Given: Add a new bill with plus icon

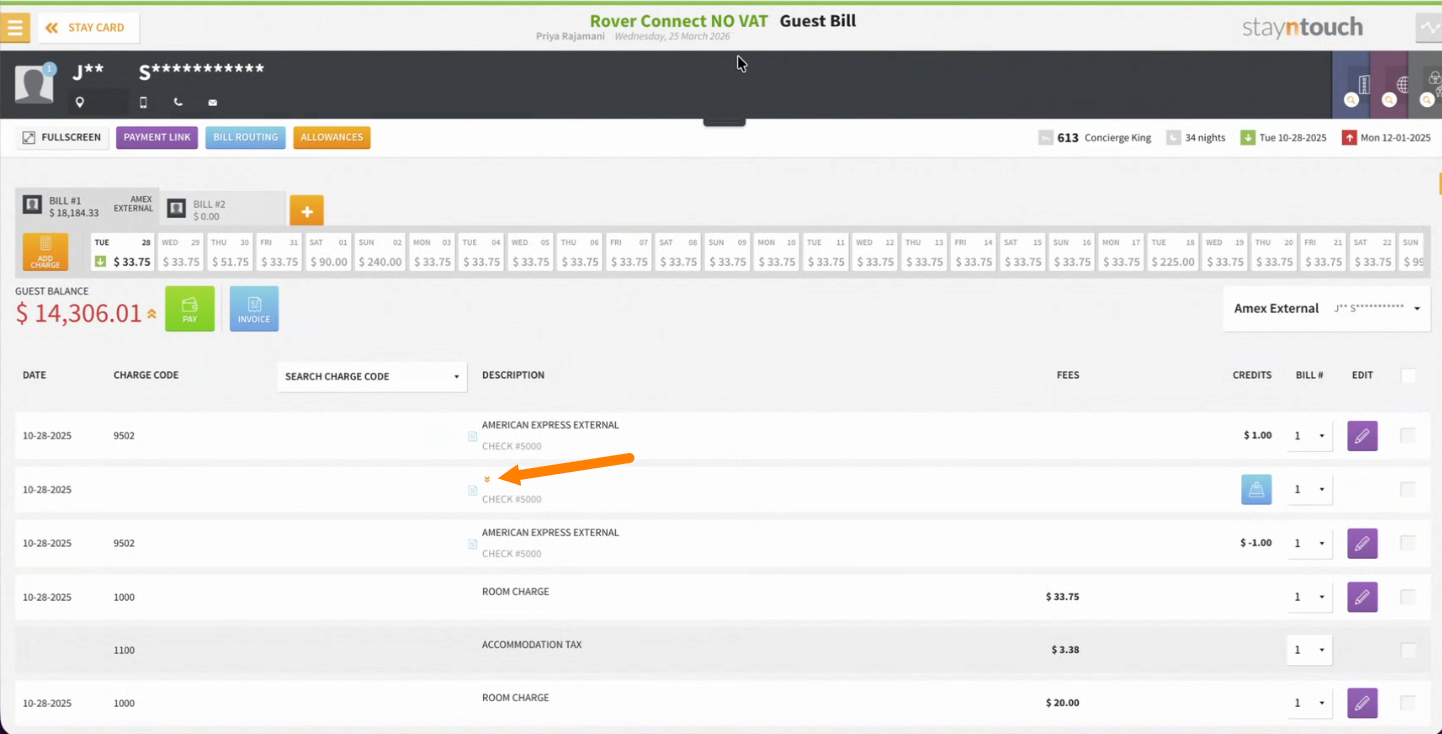Looking at the screenshot, I should (x=307, y=211).
